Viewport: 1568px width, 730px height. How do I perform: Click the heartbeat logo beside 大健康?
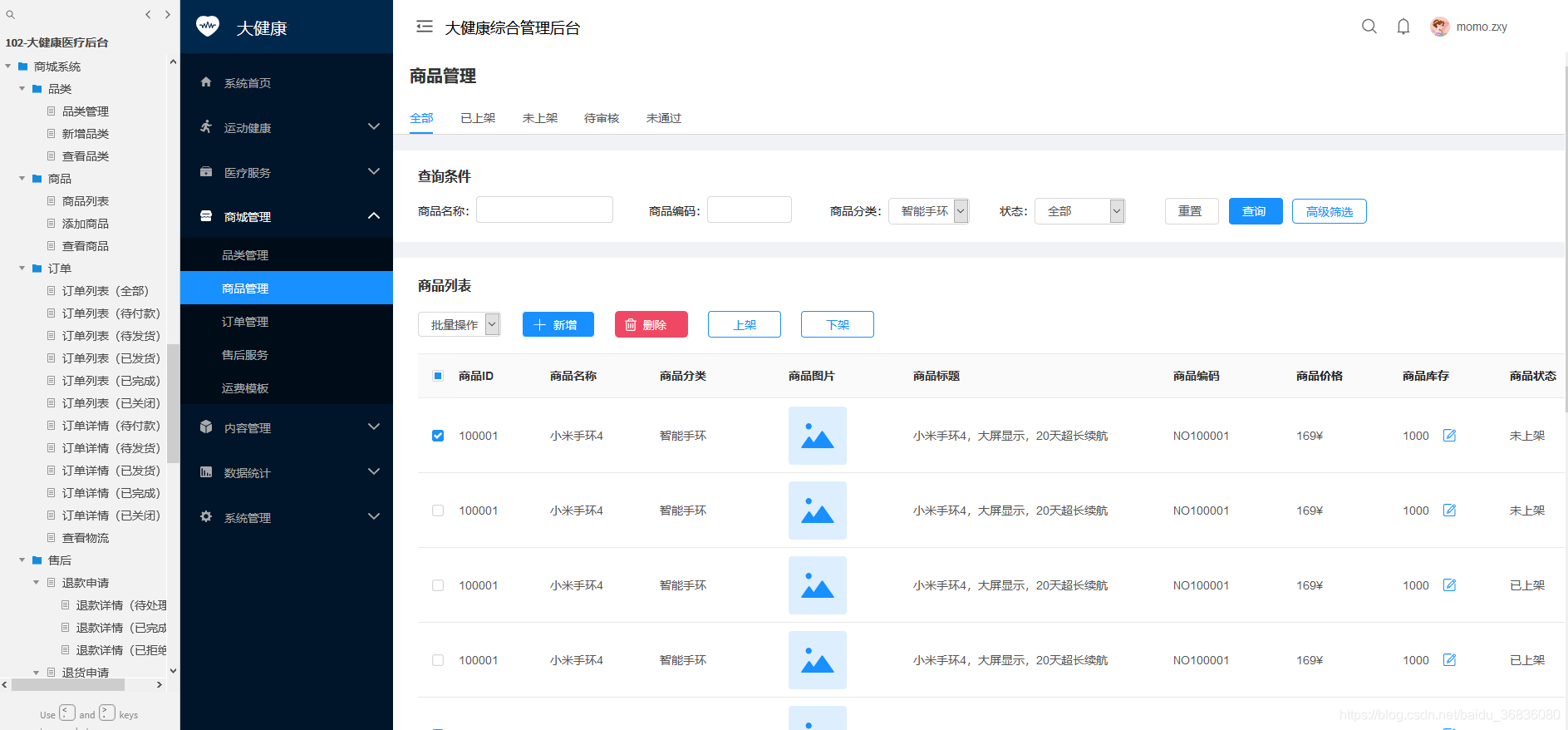click(208, 27)
